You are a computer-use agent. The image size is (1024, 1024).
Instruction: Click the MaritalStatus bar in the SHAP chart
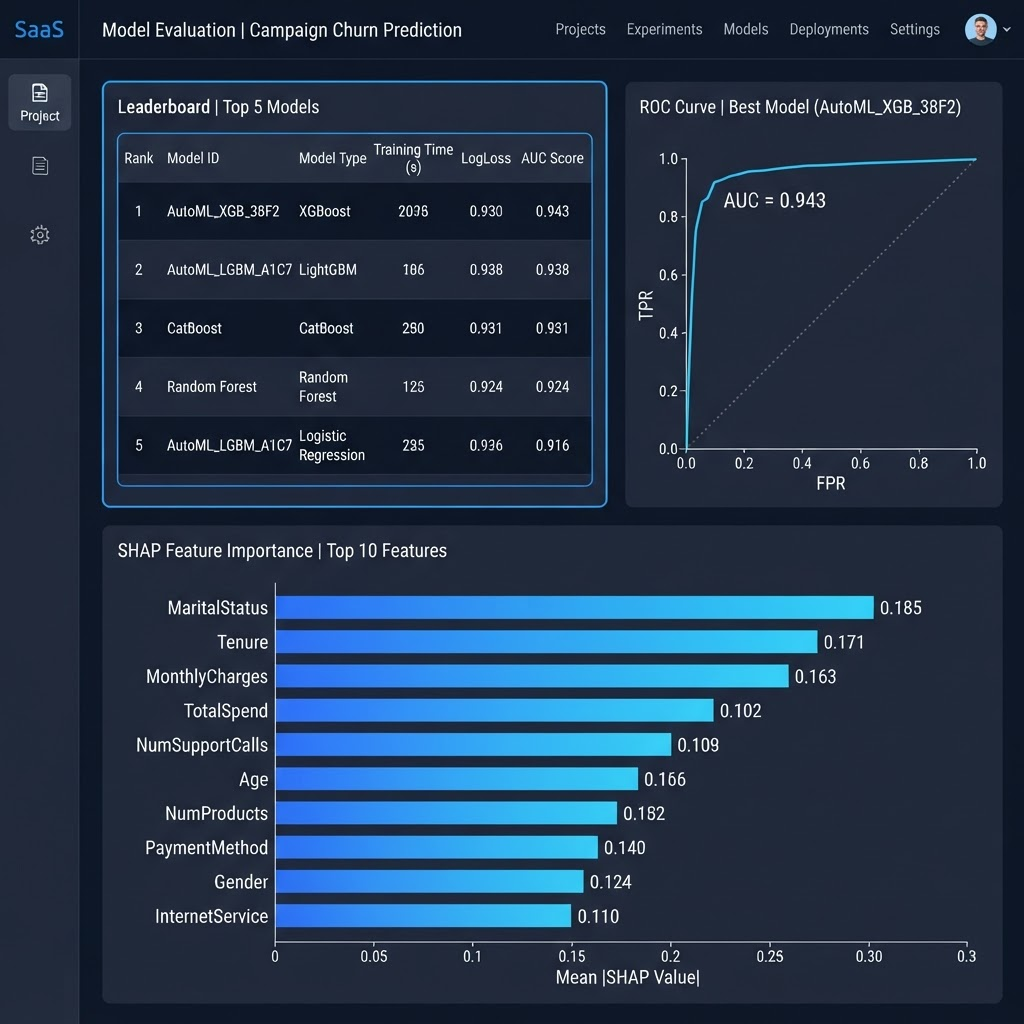coord(574,607)
